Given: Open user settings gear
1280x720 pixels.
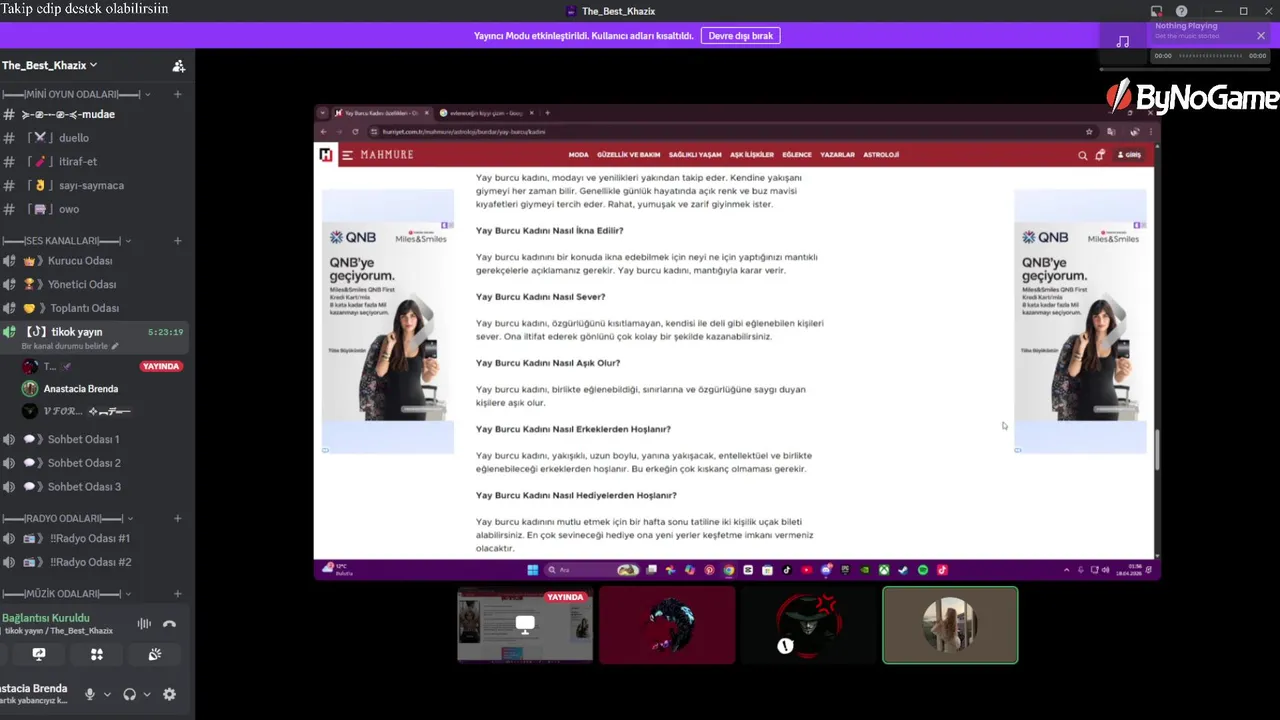Looking at the screenshot, I should [169, 694].
